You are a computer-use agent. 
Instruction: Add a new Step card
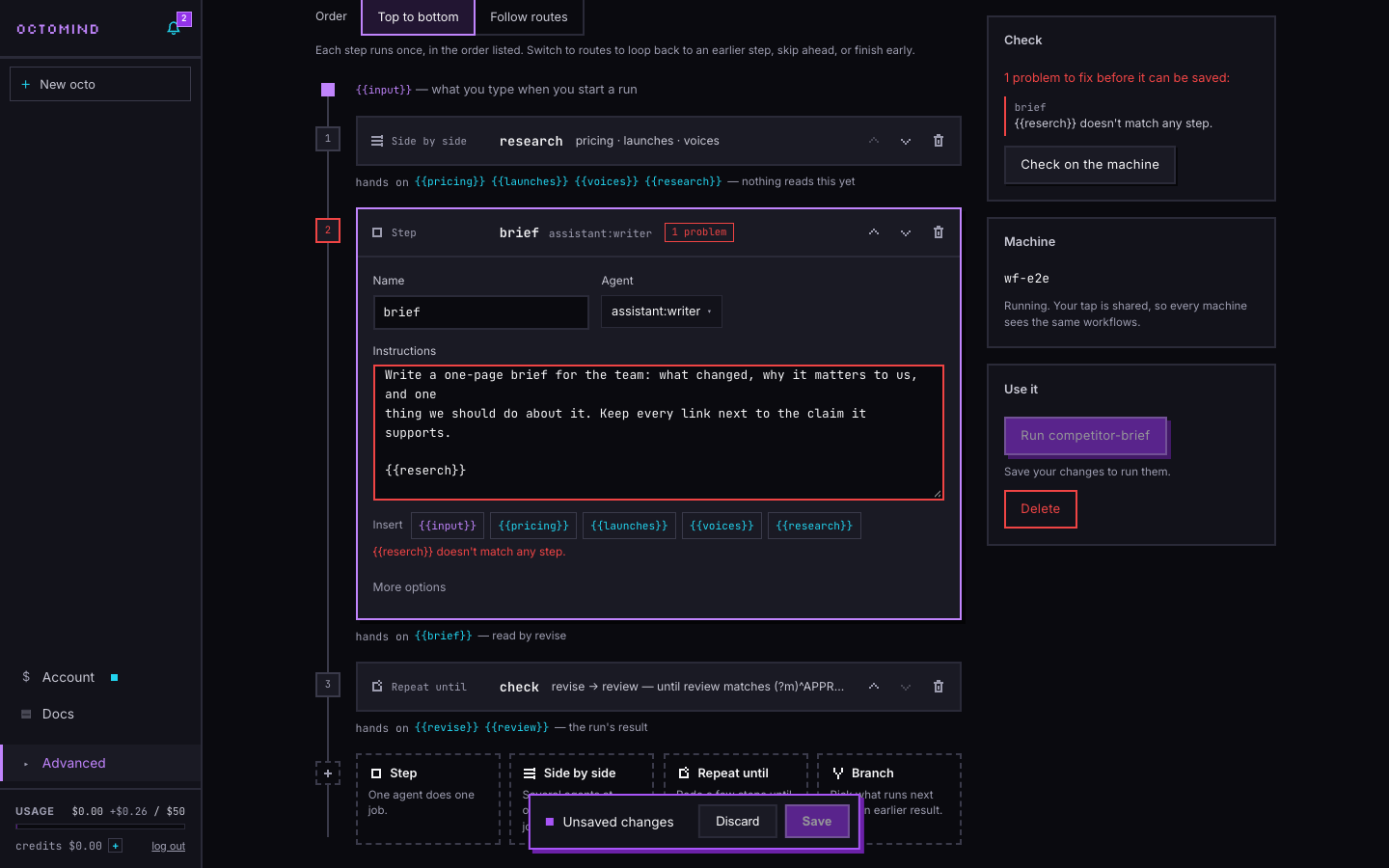pyautogui.click(x=428, y=799)
